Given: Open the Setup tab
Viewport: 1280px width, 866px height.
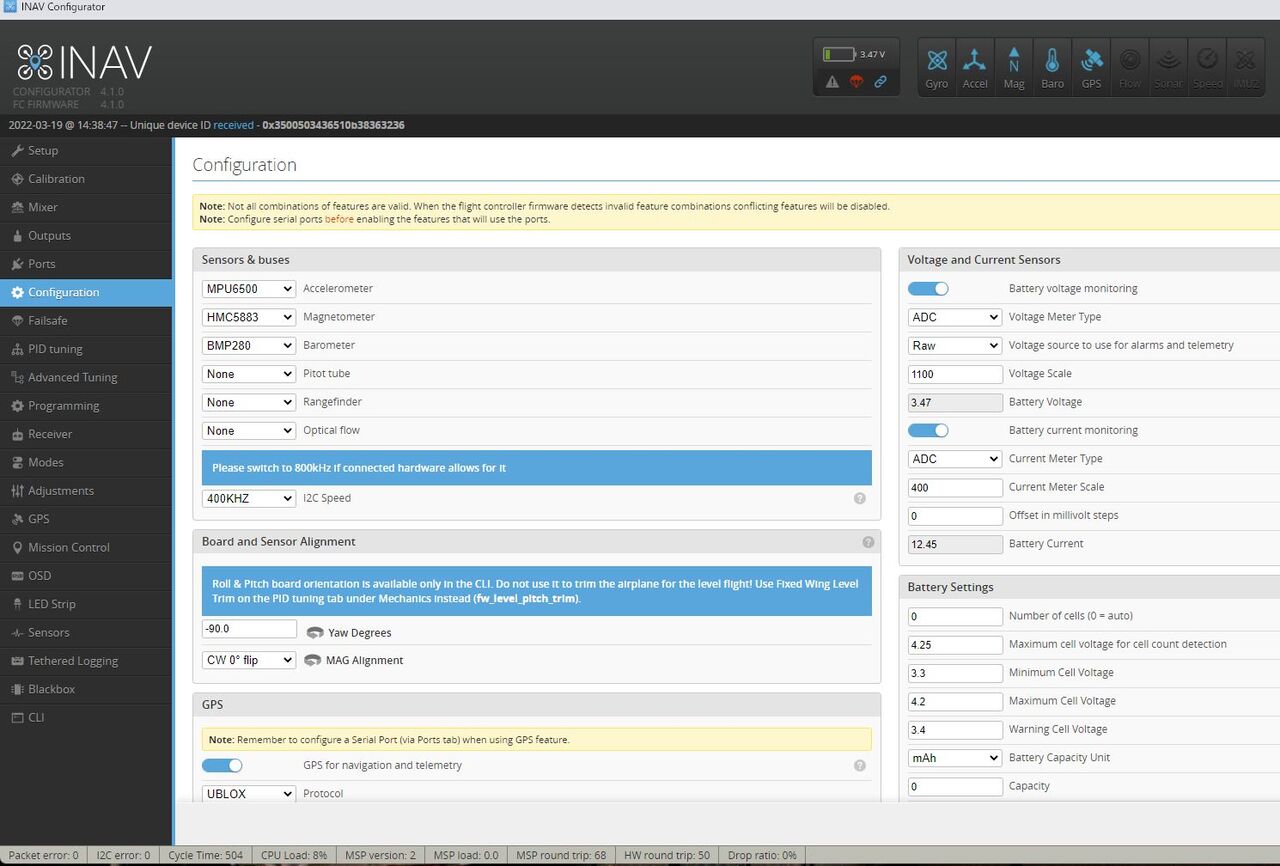Looking at the screenshot, I should 86,151.
